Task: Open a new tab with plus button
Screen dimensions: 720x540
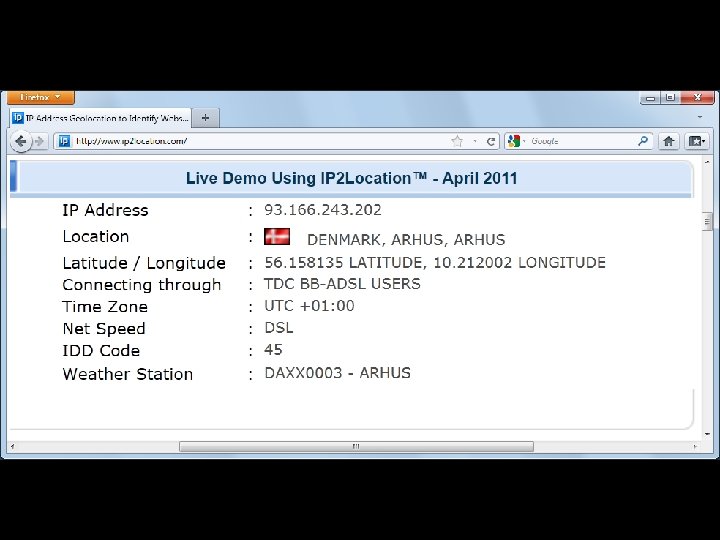Action: click(x=205, y=118)
